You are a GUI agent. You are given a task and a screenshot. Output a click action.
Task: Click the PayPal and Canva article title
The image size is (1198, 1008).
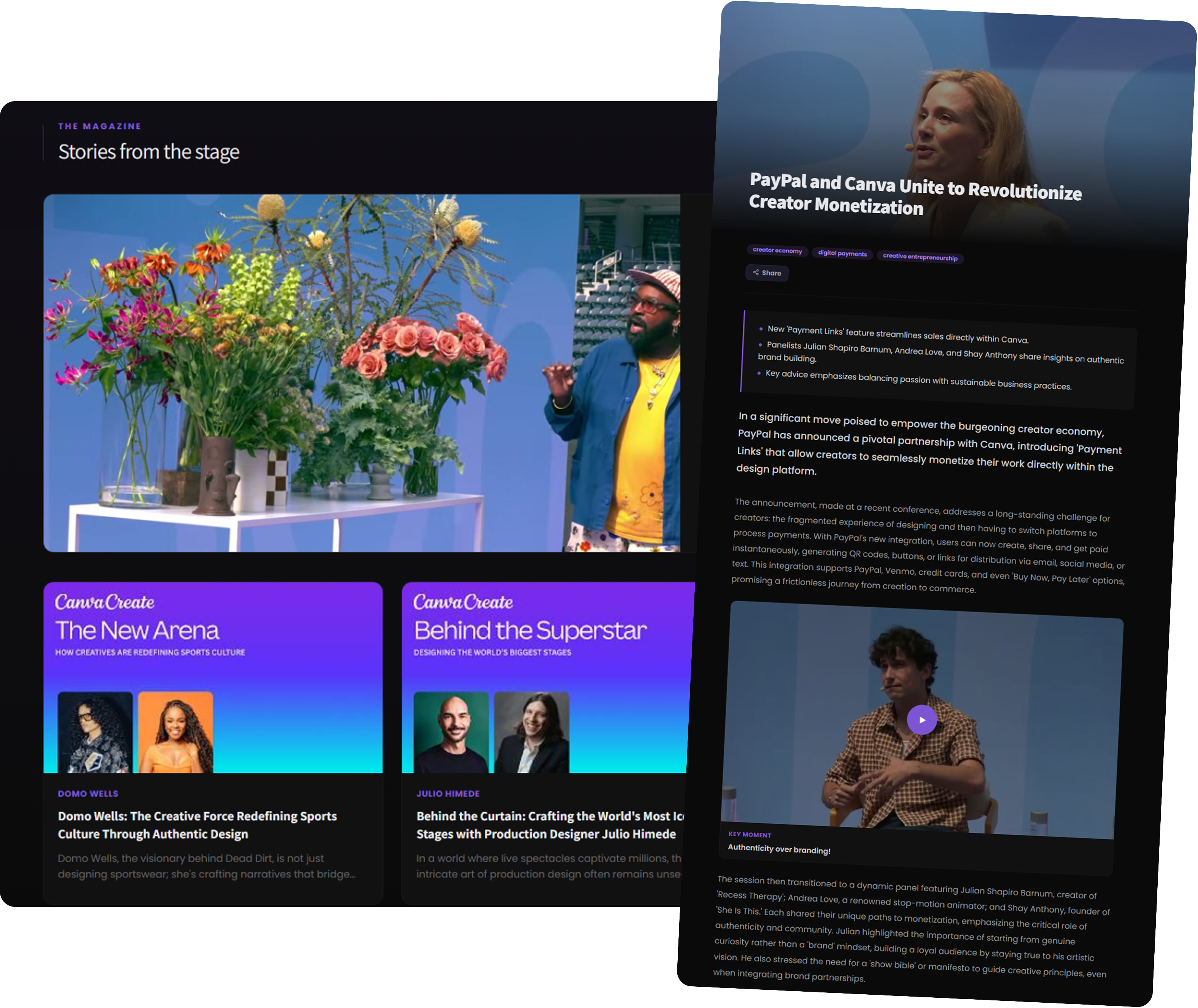[914, 195]
